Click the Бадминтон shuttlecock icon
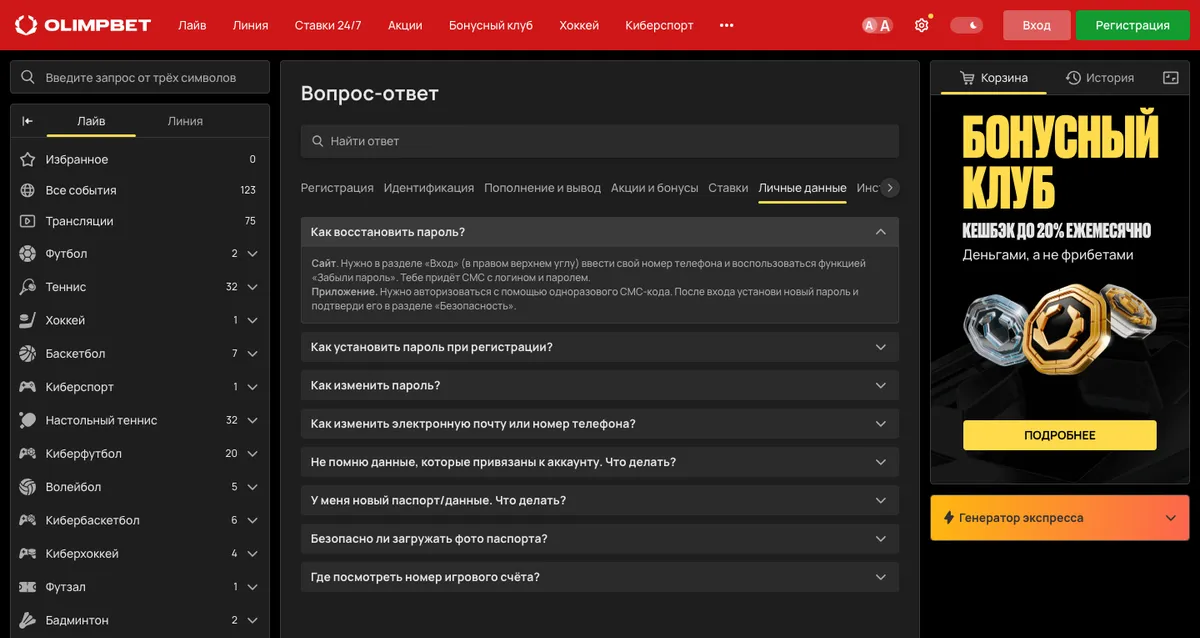1200x638 pixels. (28, 620)
